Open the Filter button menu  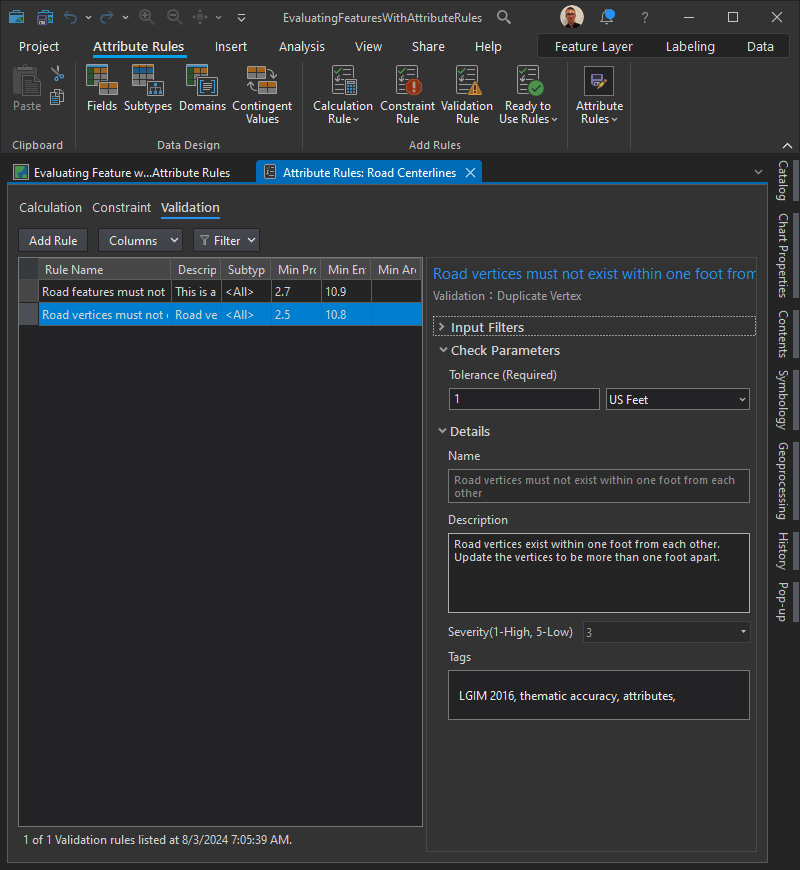tap(226, 240)
